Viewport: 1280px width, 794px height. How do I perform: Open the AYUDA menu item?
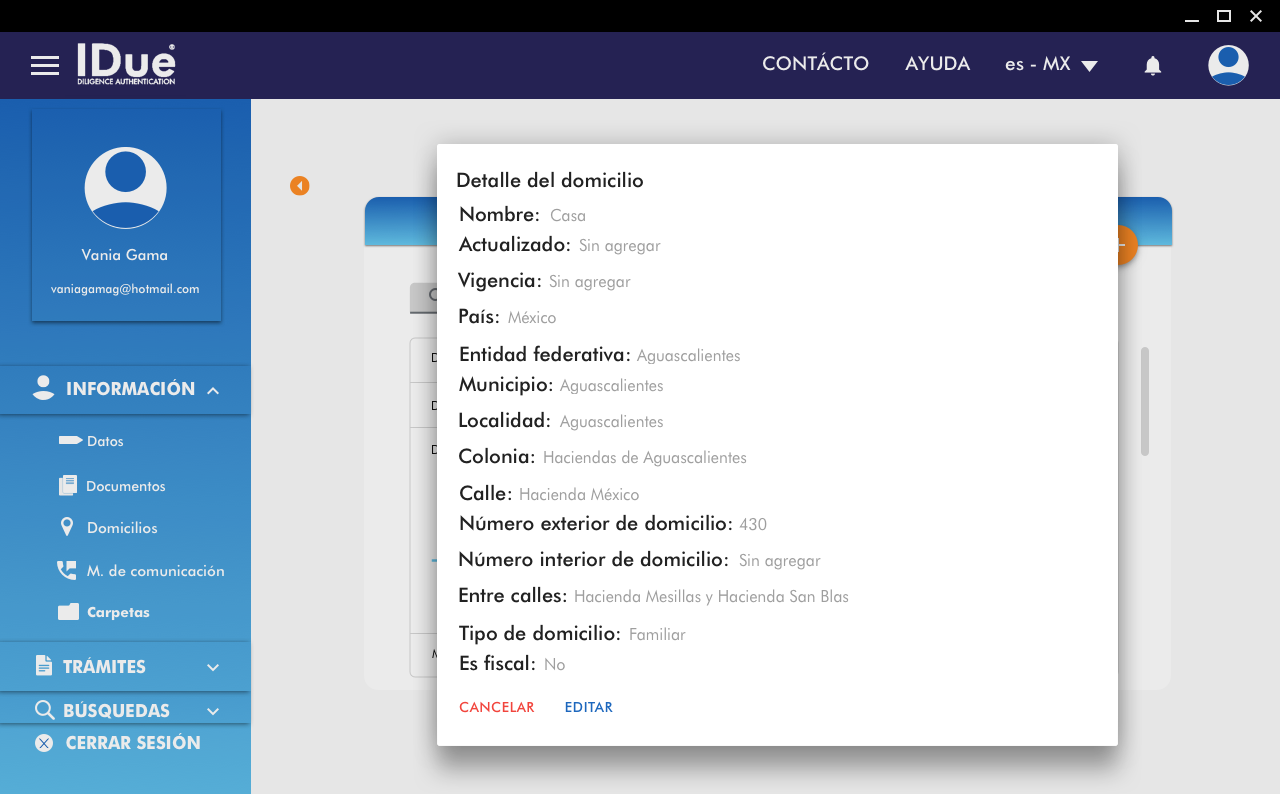(937, 64)
